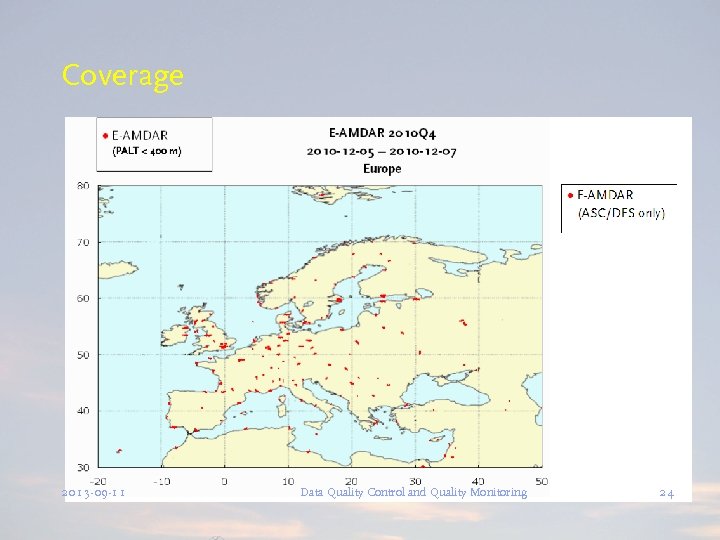720x540 pixels.
Task: Click the Europe map plot area
Action: pyautogui.click(x=320, y=326)
